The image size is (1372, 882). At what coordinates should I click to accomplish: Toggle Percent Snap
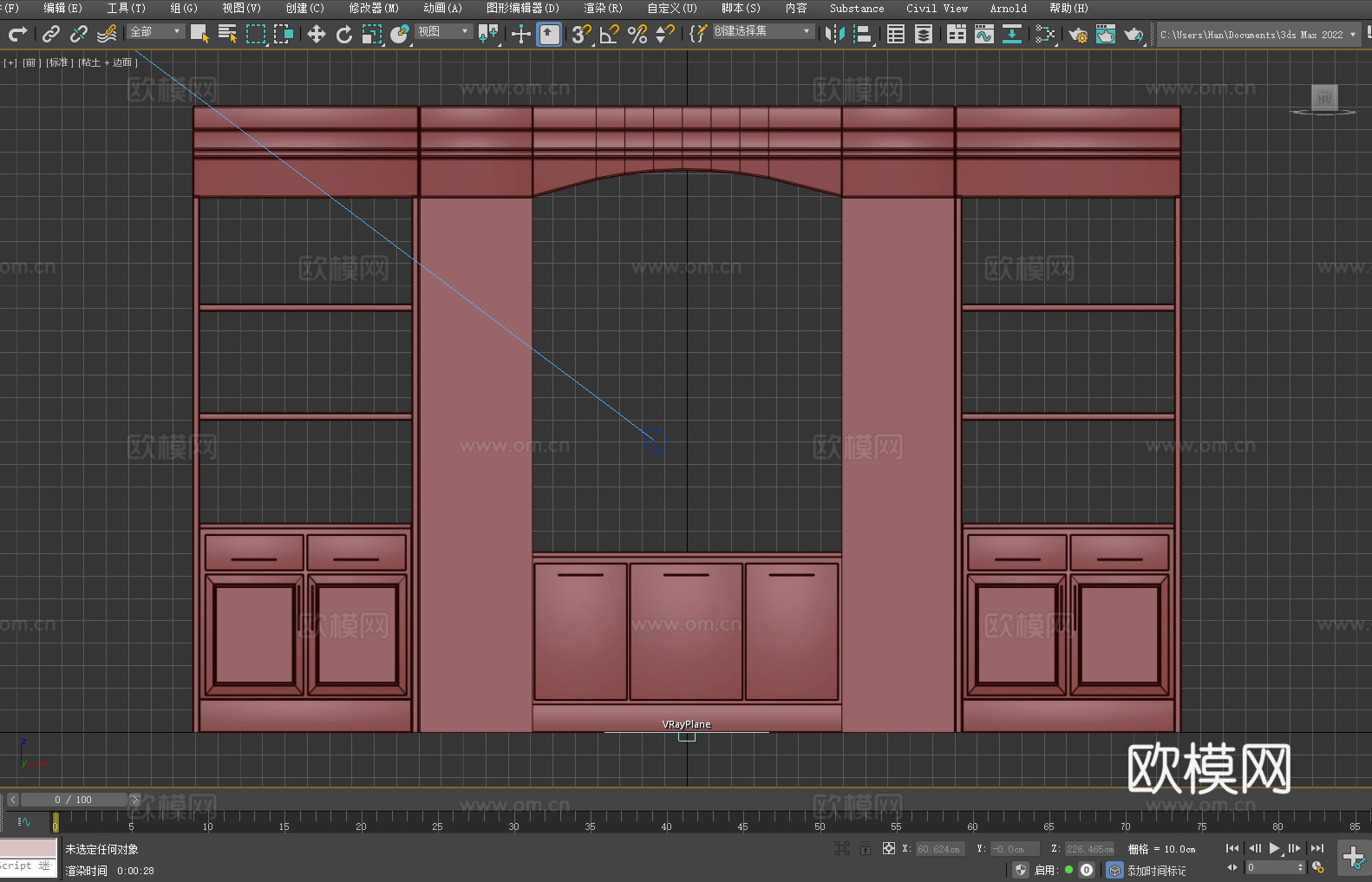pyautogui.click(x=637, y=34)
